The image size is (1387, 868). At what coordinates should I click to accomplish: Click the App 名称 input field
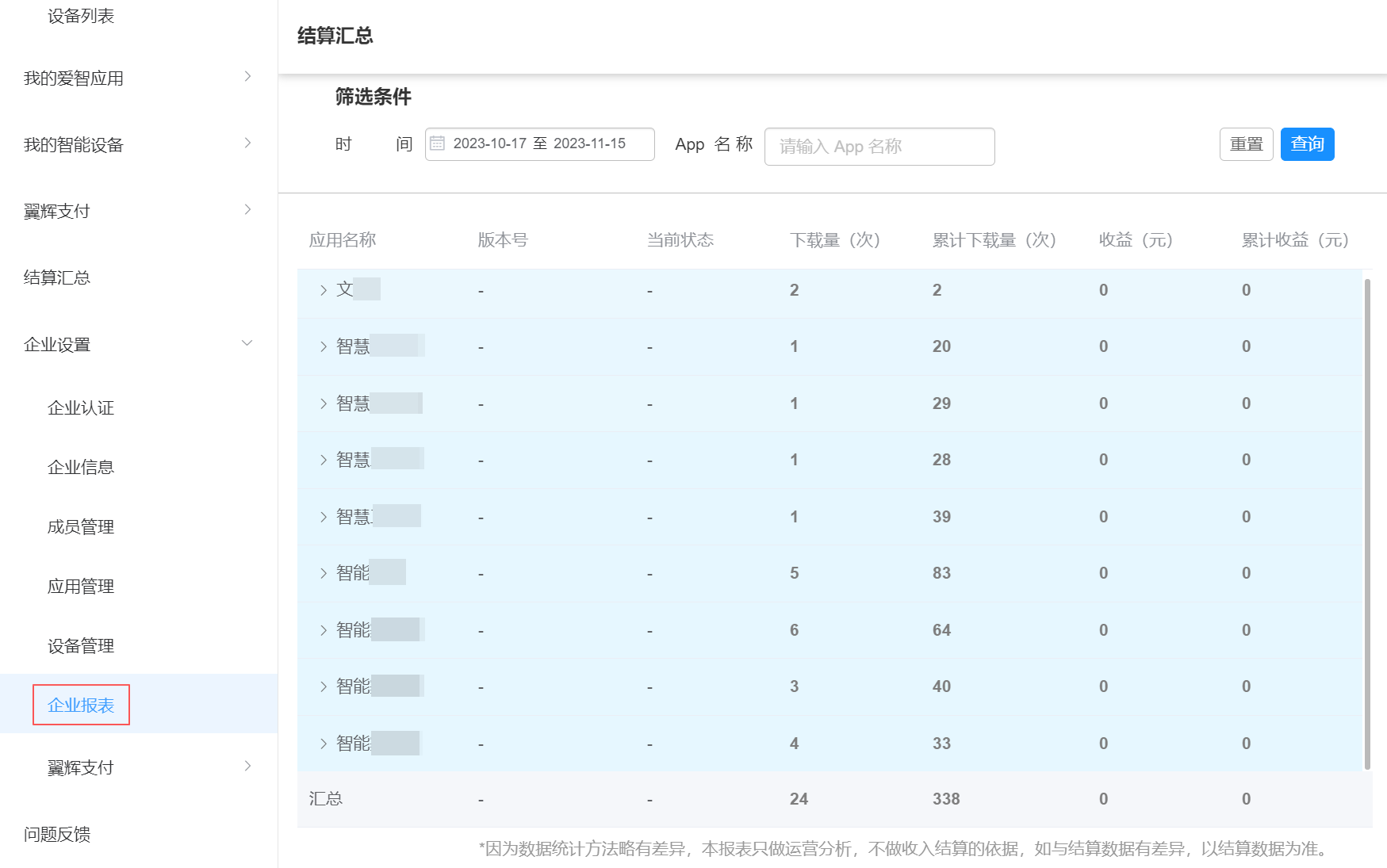coord(879,146)
